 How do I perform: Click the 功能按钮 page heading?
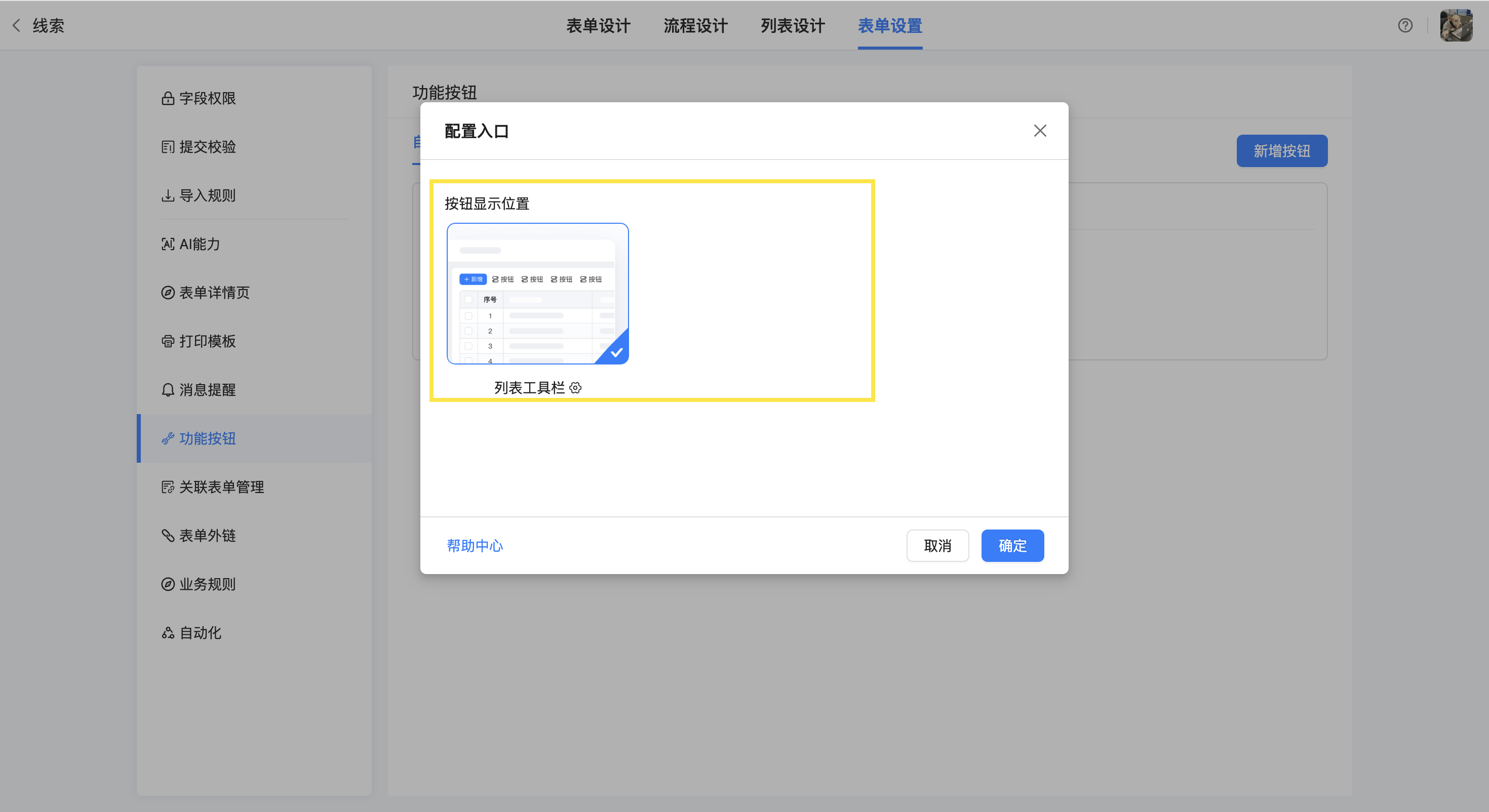point(445,93)
